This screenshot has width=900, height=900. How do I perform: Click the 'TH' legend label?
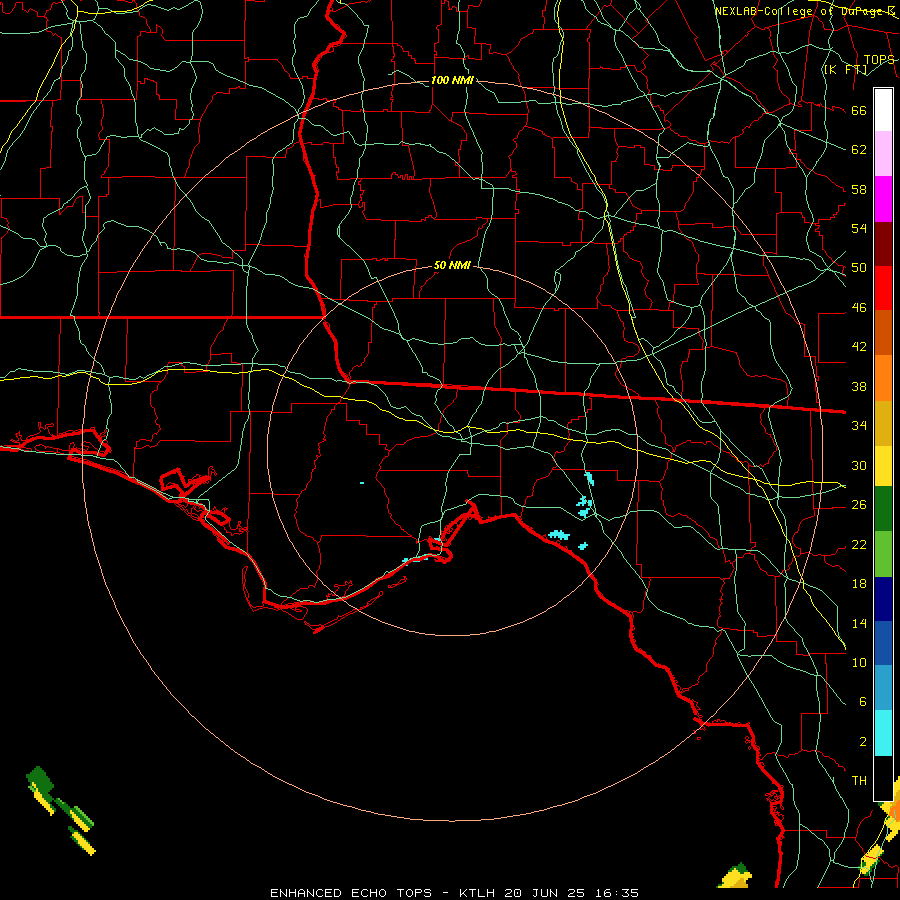coord(859,781)
